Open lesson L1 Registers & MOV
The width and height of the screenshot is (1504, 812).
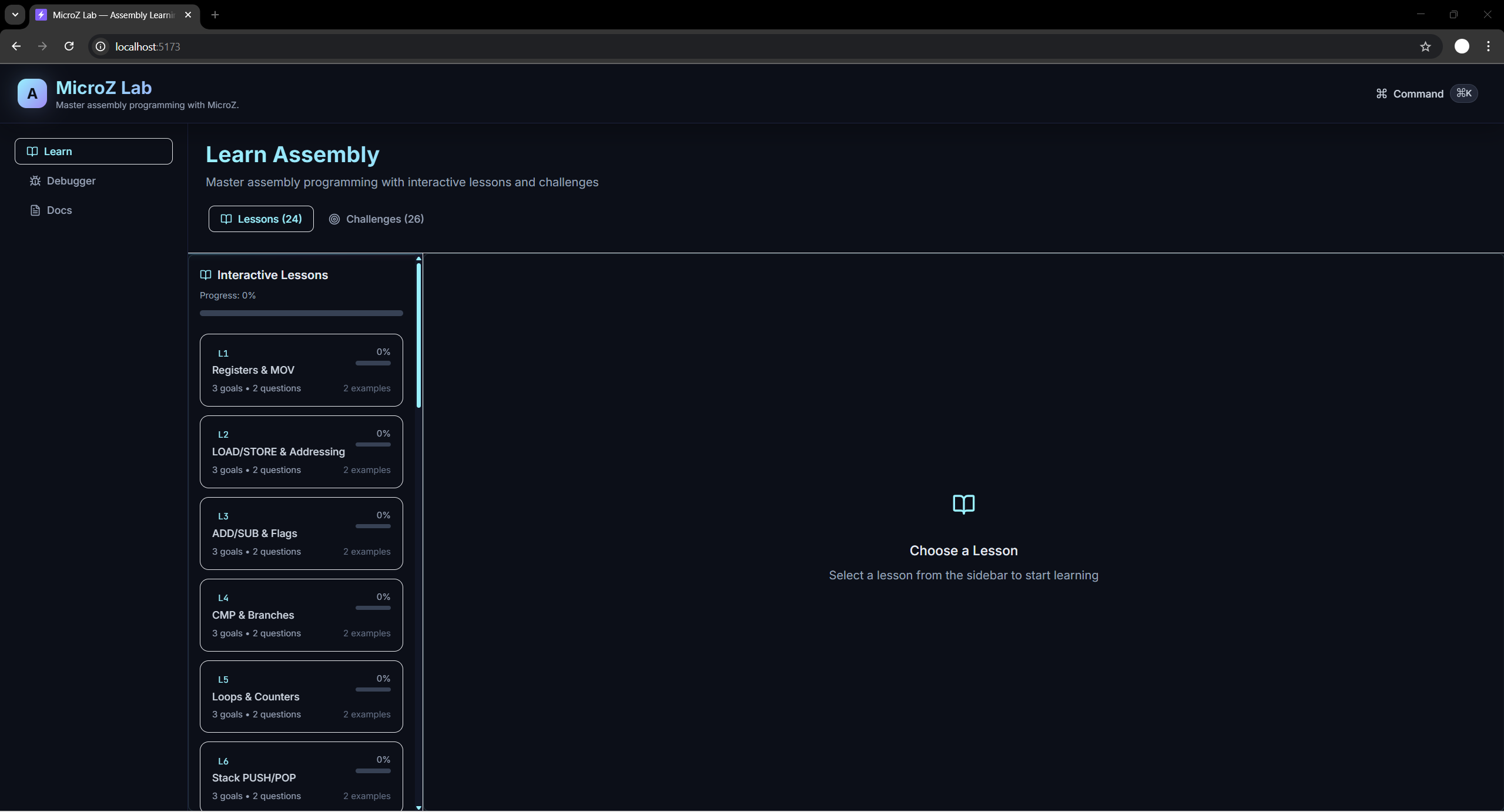[301, 370]
